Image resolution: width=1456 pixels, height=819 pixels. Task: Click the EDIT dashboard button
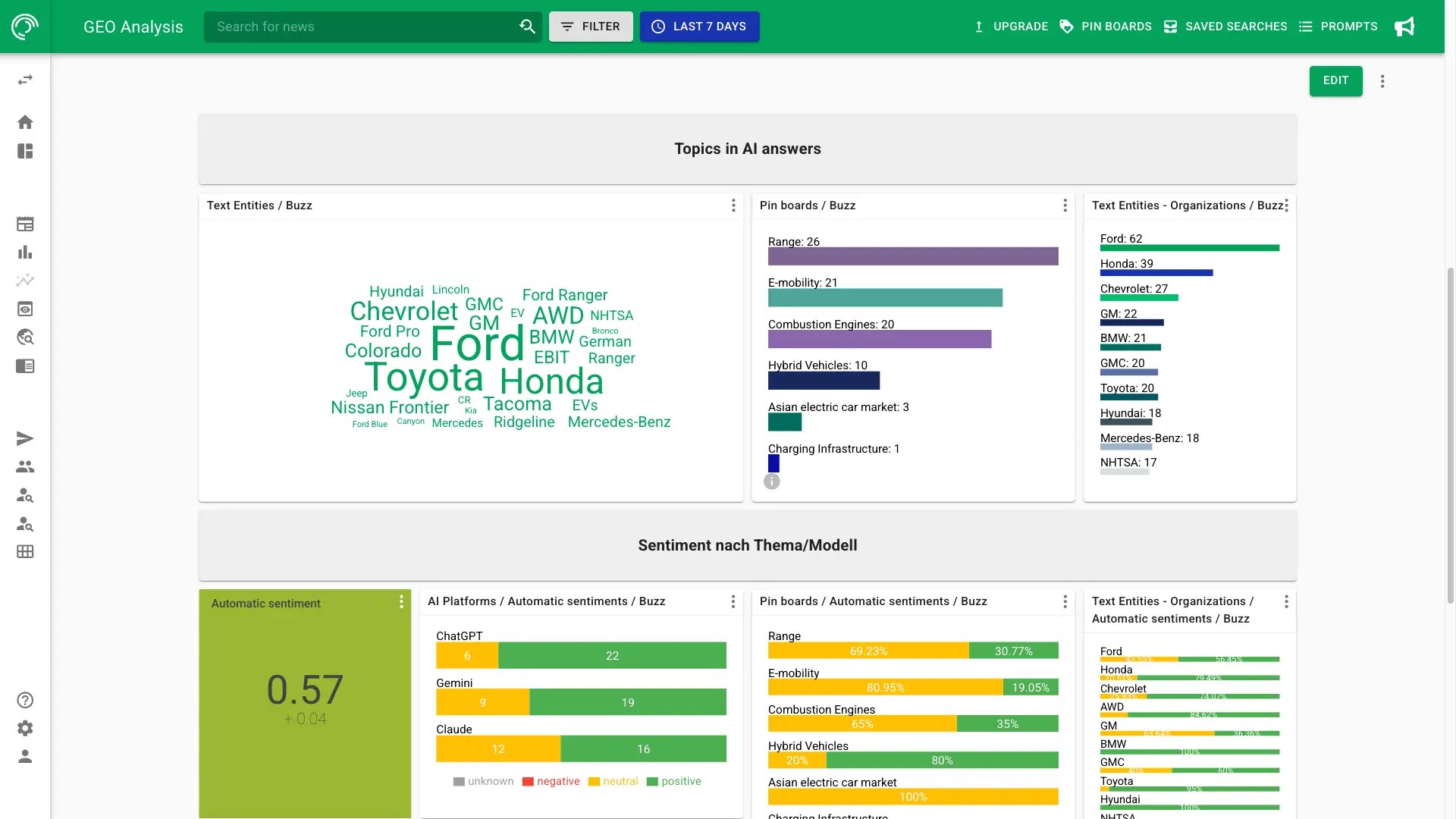pos(1335,81)
